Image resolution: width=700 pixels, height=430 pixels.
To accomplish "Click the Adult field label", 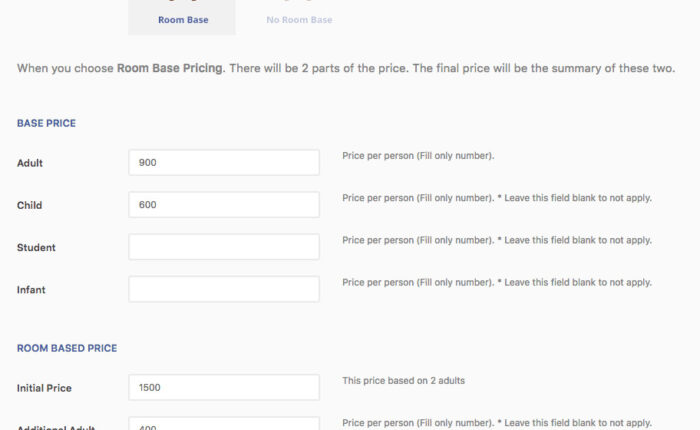I will (x=30, y=163).
